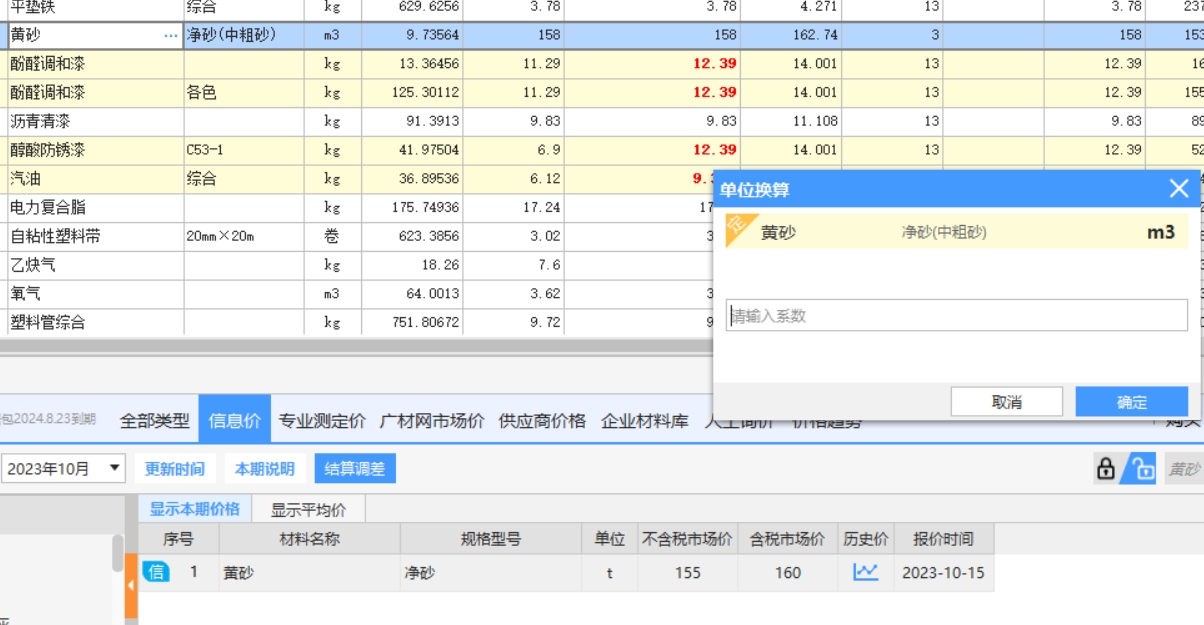Click the 本期说明 button
Screen dimensions: 1204x625
click(265, 468)
